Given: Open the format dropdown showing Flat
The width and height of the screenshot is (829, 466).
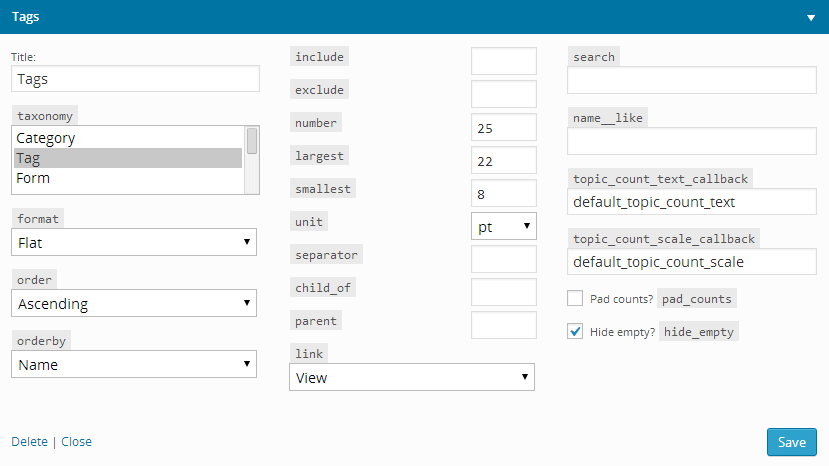Looking at the screenshot, I should click(134, 242).
